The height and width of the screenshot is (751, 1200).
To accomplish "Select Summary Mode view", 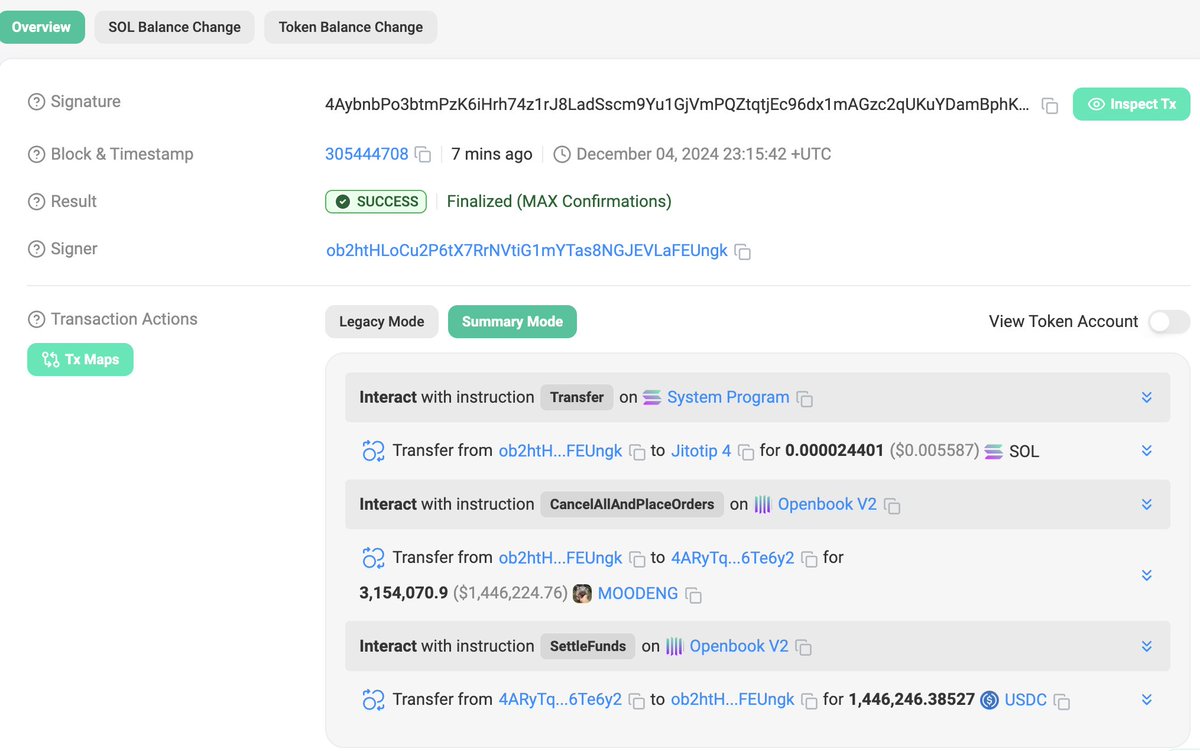I will click(512, 322).
